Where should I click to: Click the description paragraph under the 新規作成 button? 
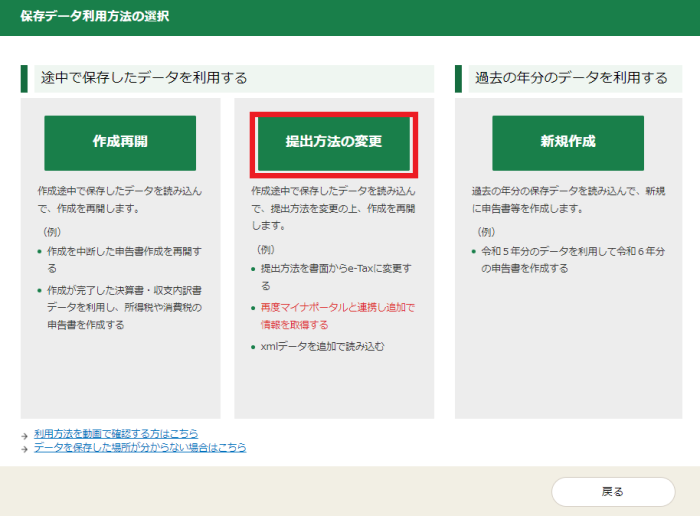coord(567,199)
